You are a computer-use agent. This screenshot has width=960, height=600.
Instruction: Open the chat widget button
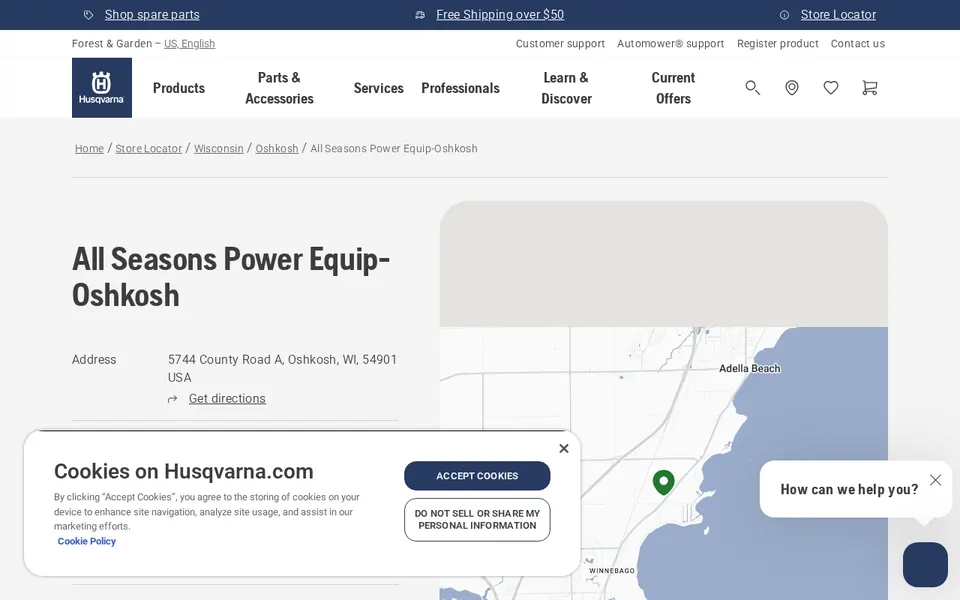pyautogui.click(x=925, y=564)
